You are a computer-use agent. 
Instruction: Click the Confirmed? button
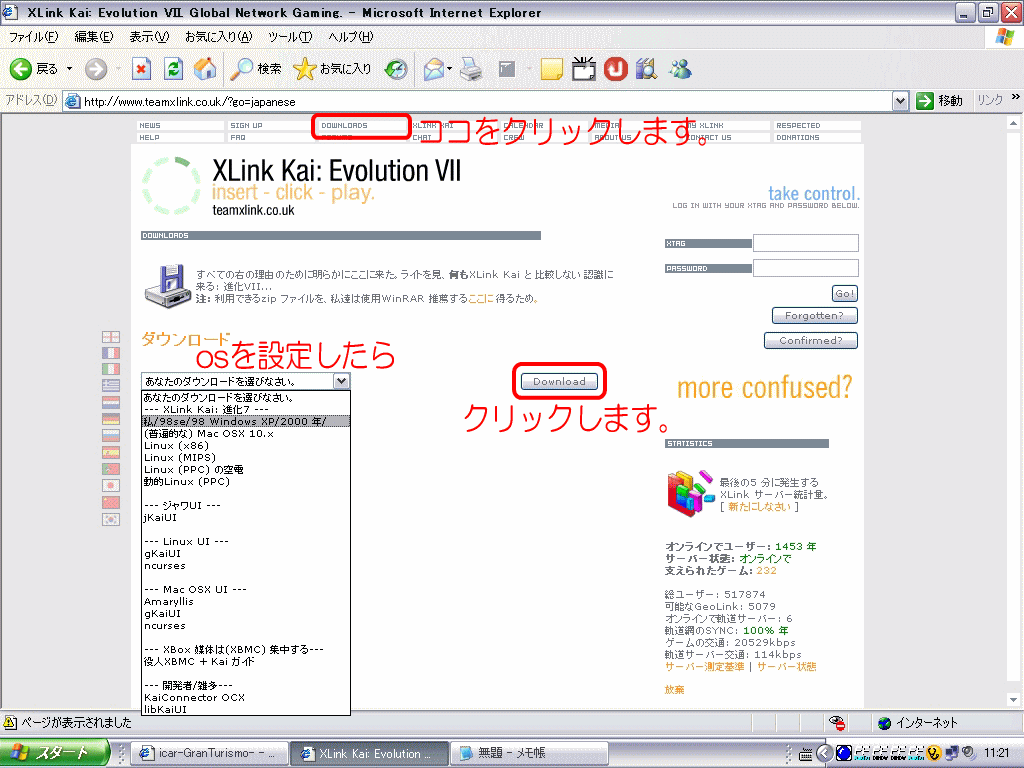pos(810,340)
